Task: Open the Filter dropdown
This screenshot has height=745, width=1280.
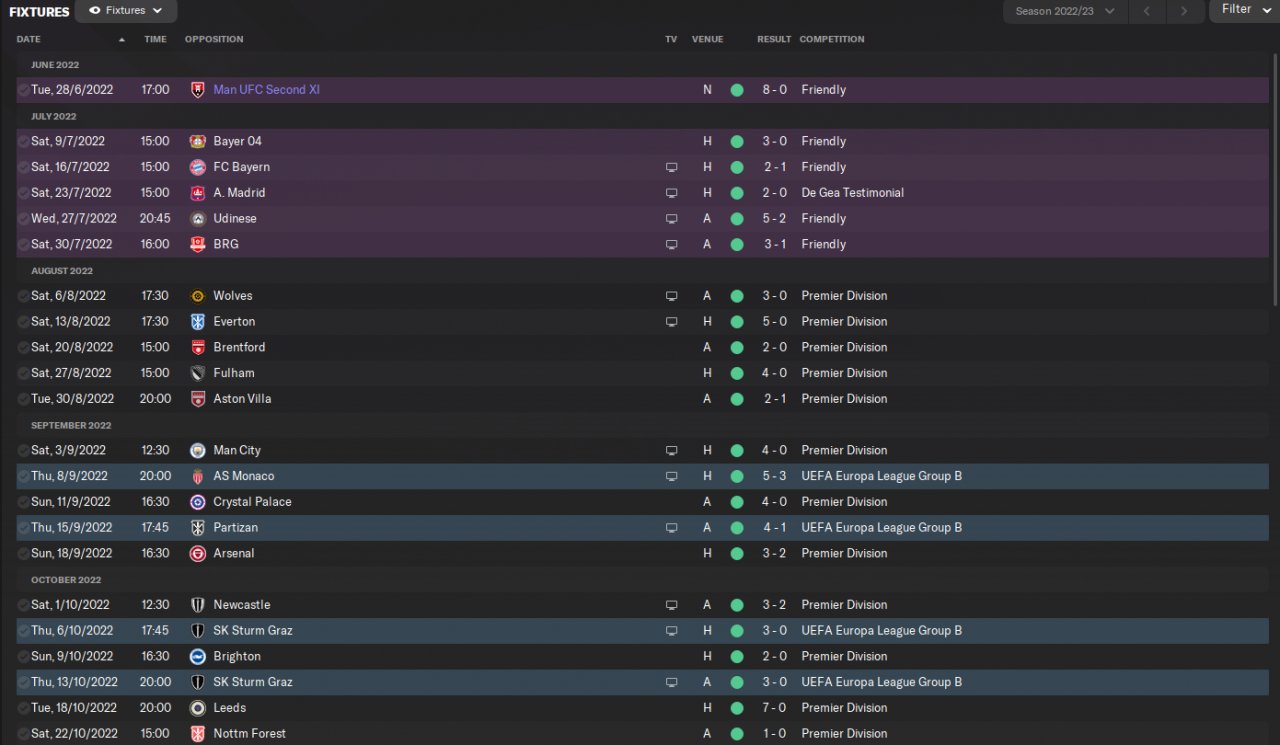Action: pyautogui.click(x=1244, y=9)
